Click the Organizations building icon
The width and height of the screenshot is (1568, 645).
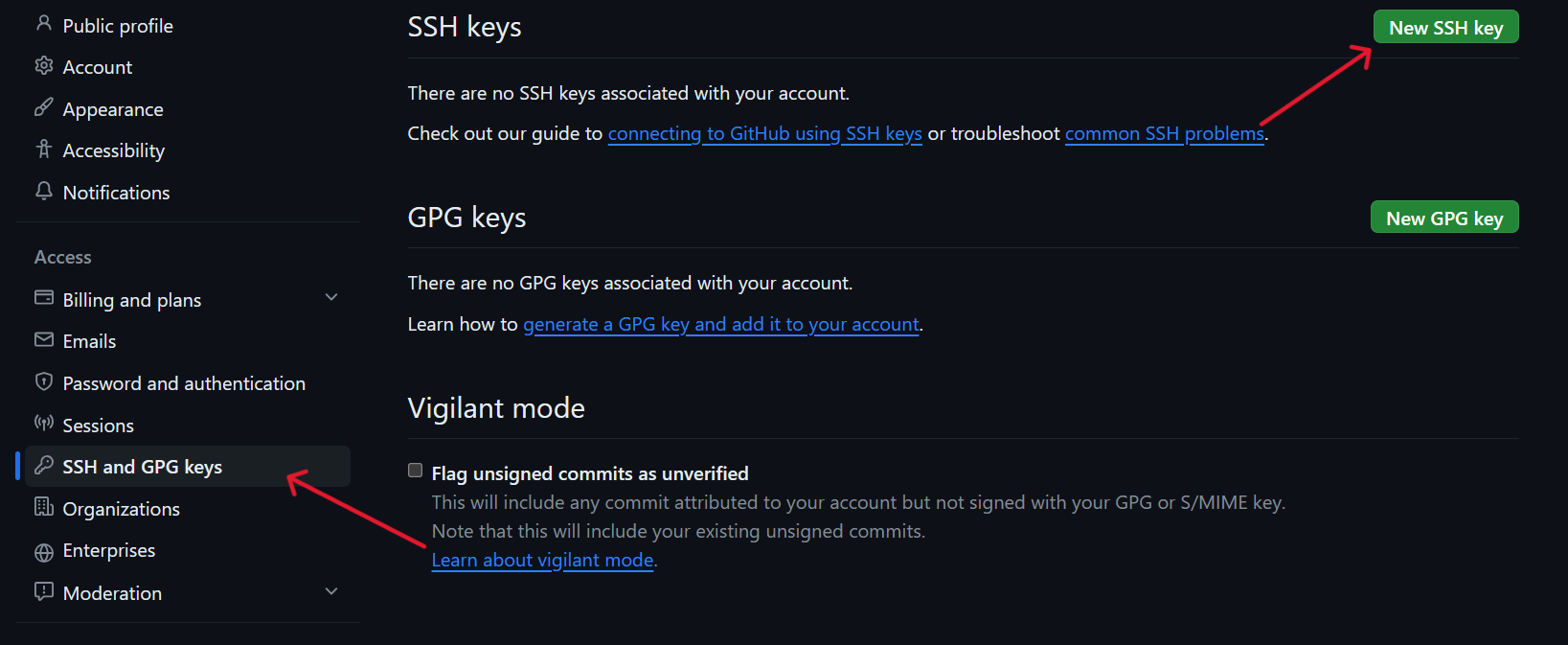coord(44,507)
